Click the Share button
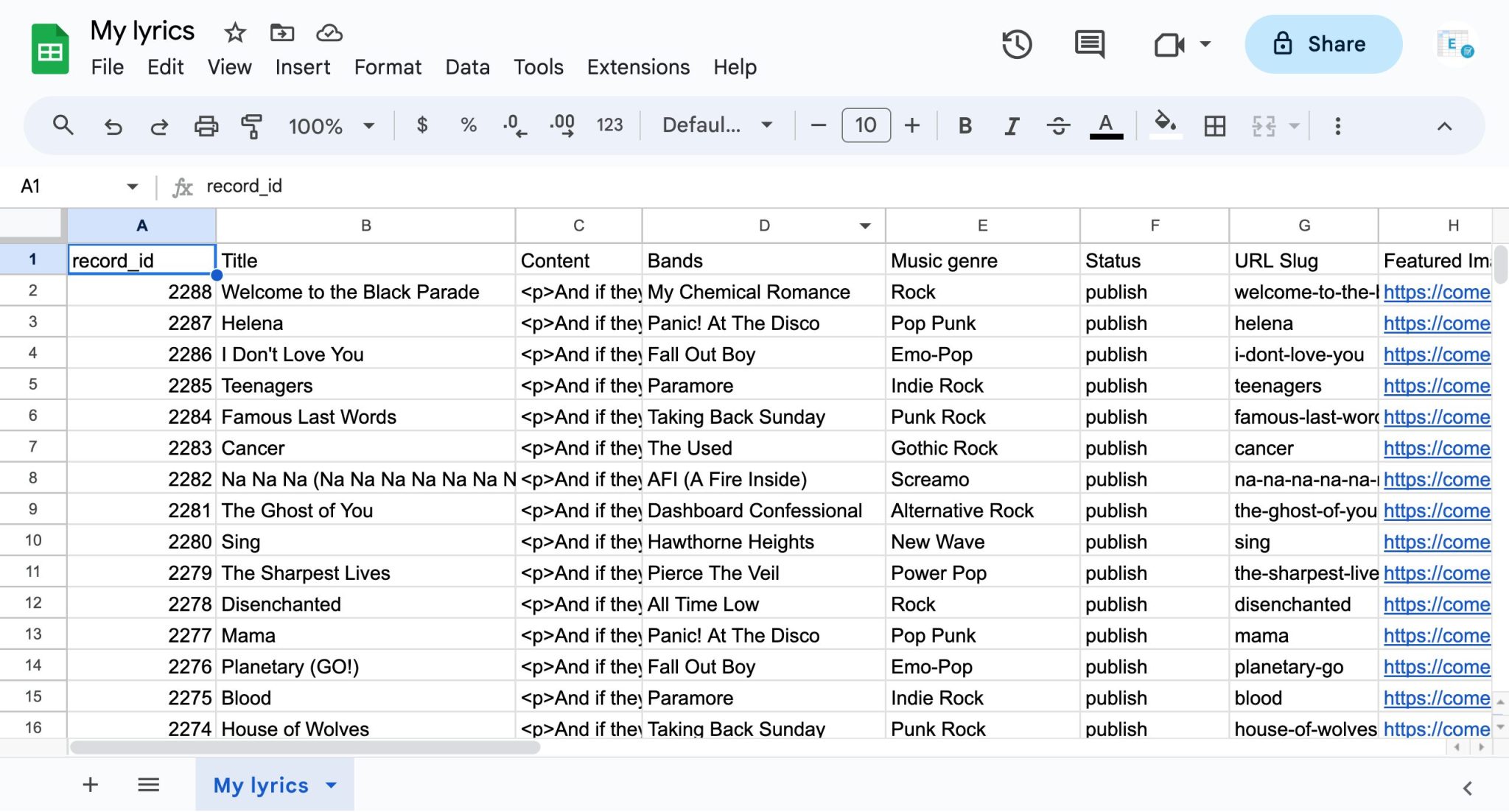The width and height of the screenshot is (1509, 812). pos(1323,44)
